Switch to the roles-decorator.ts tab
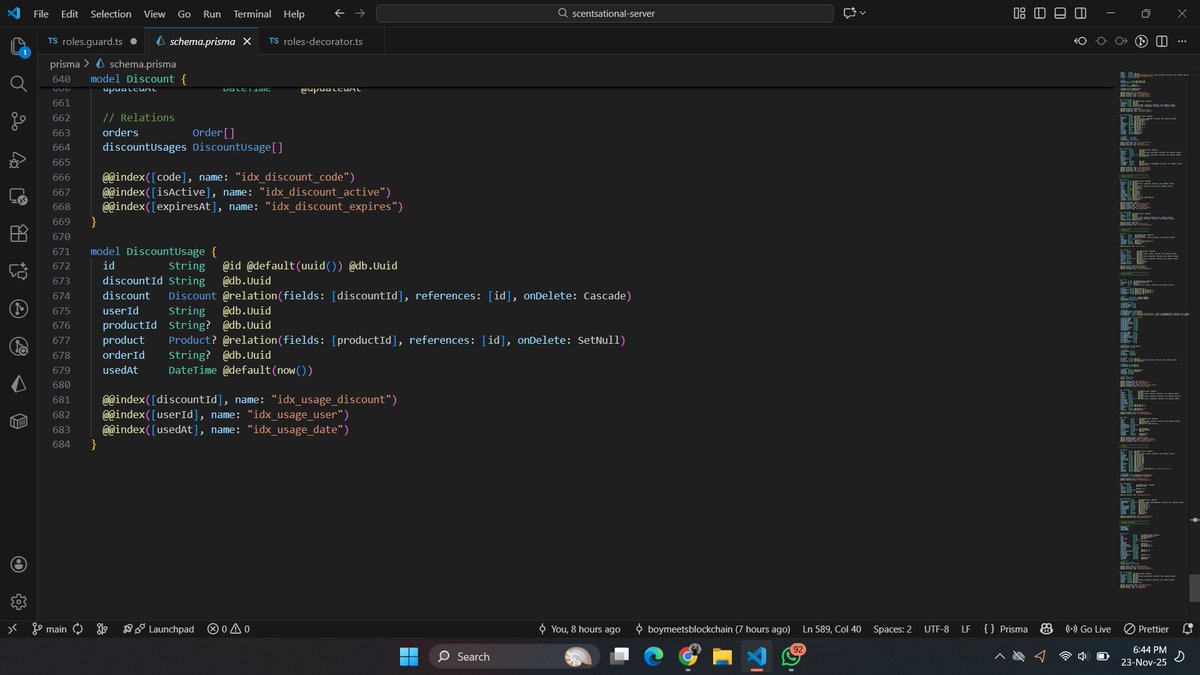This screenshot has height=675, width=1200. point(322,41)
